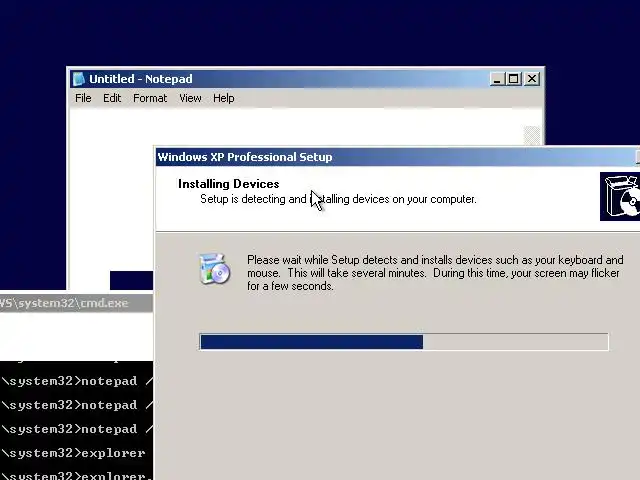Click the Notepad icon in title bar
The height and width of the screenshot is (480, 640).
78,79
